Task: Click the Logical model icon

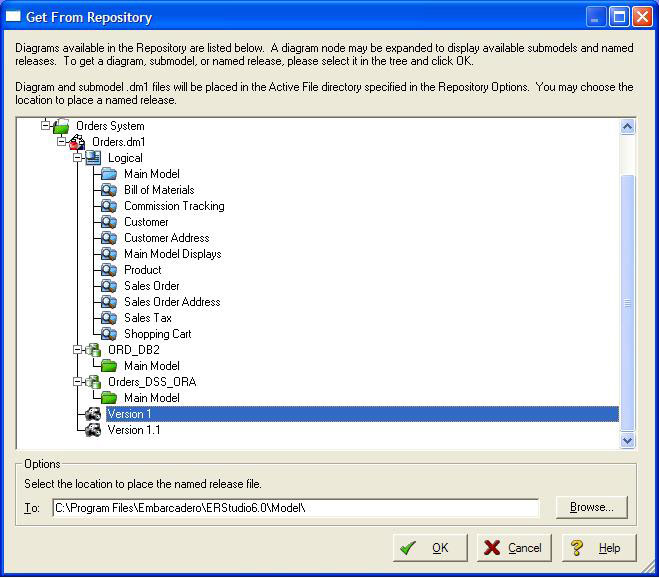Action: click(93, 158)
